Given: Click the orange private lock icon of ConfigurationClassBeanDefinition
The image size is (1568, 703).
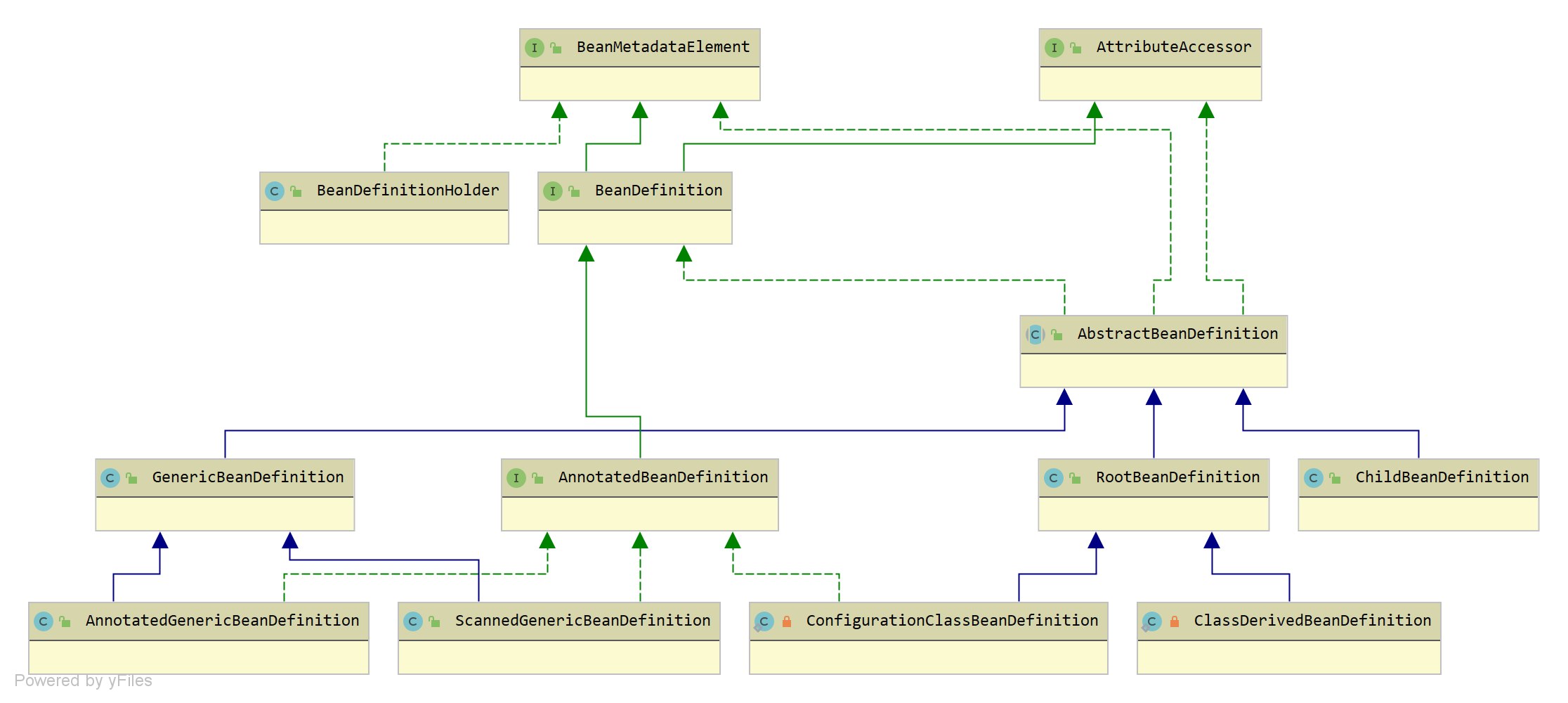Looking at the screenshot, I should (x=787, y=621).
